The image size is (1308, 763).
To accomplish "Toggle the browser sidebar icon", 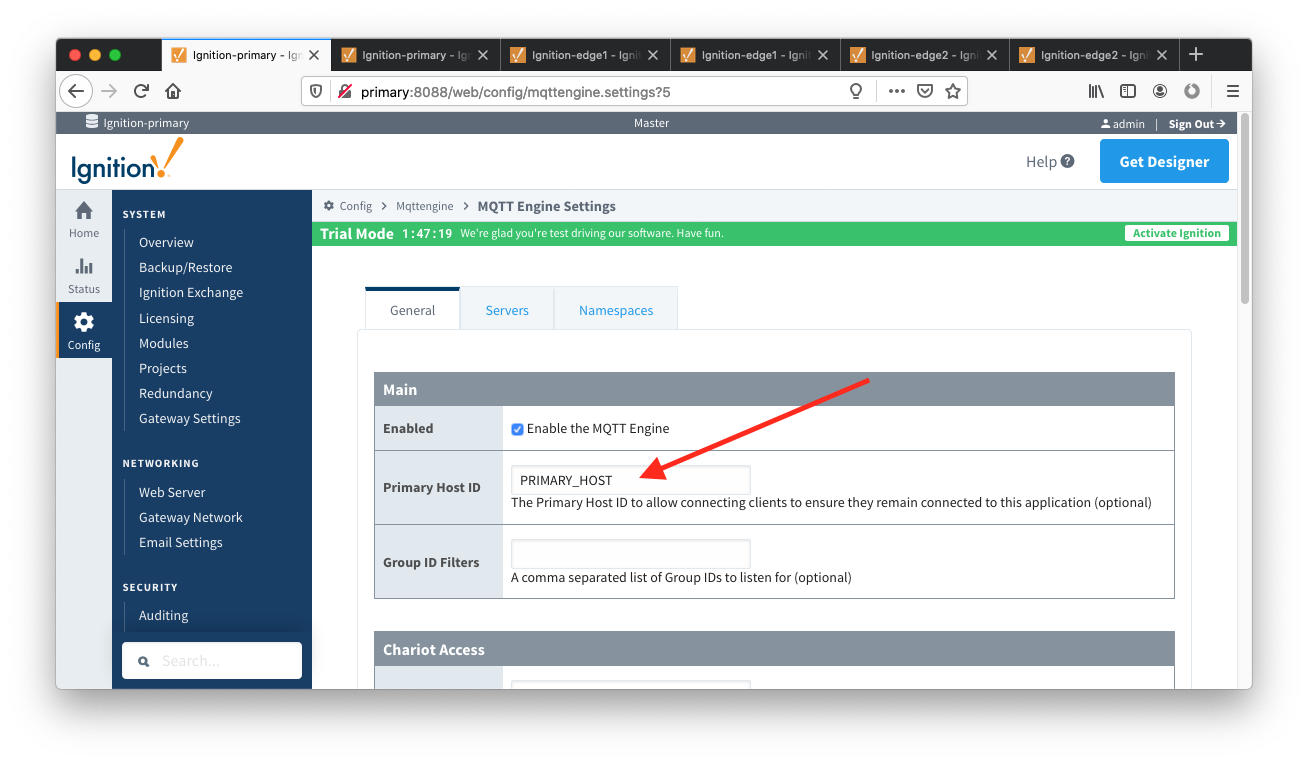I will coord(1128,91).
